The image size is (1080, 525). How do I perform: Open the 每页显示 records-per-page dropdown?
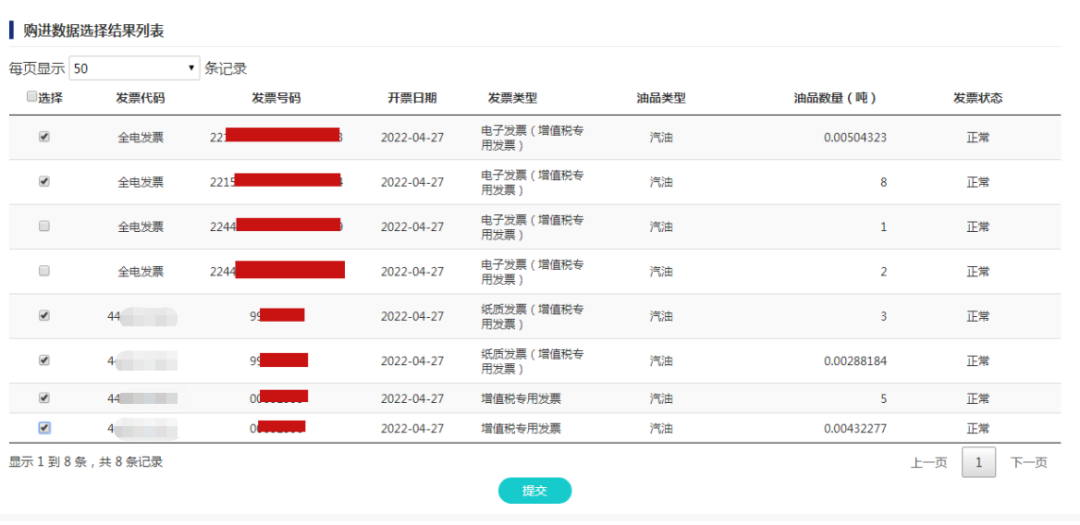tap(135, 68)
